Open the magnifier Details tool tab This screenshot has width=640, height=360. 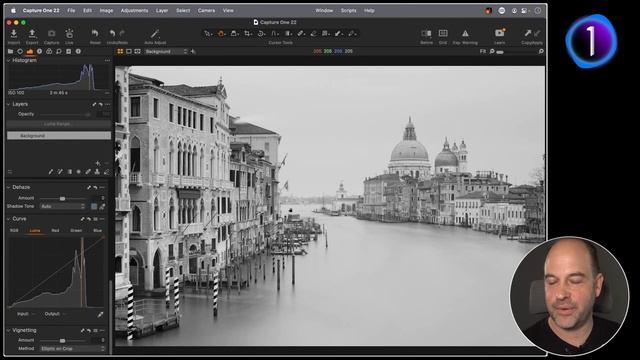pos(59,51)
